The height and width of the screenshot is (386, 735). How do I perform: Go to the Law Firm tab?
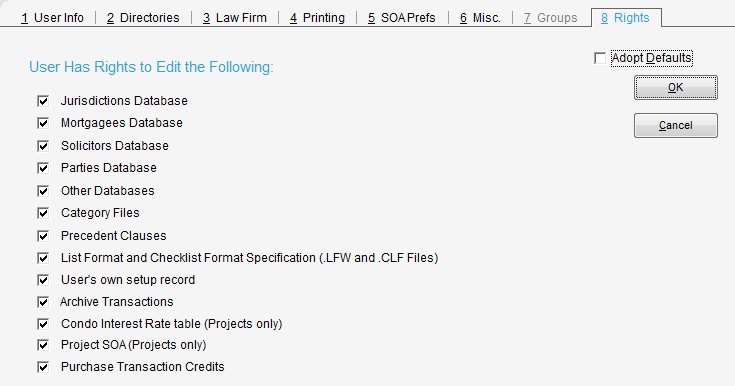235,18
